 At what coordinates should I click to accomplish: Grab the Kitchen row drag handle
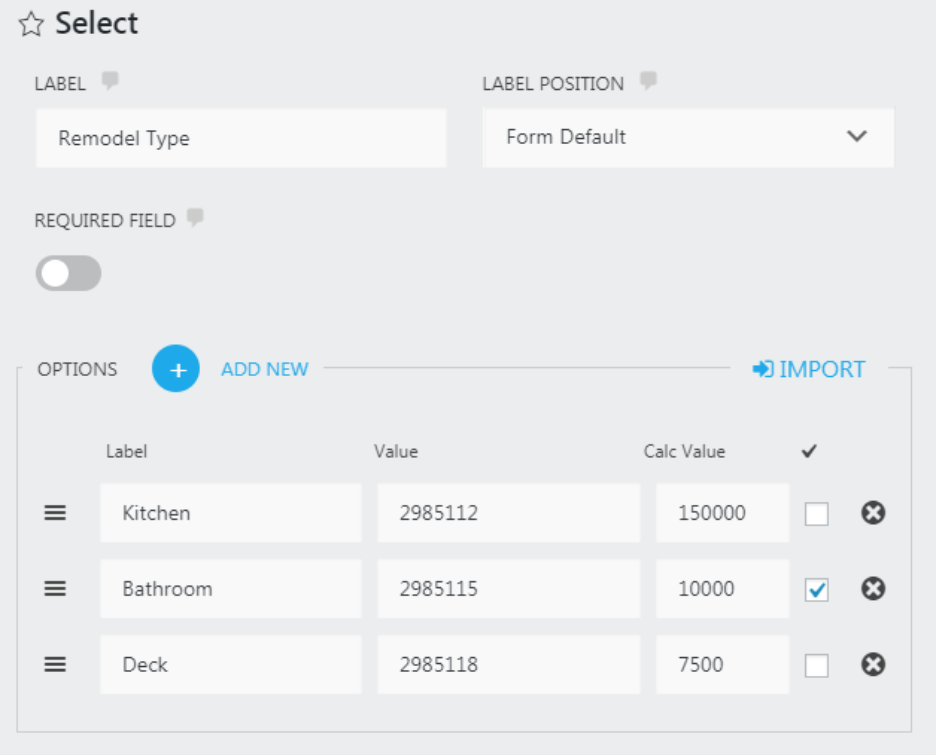55,513
